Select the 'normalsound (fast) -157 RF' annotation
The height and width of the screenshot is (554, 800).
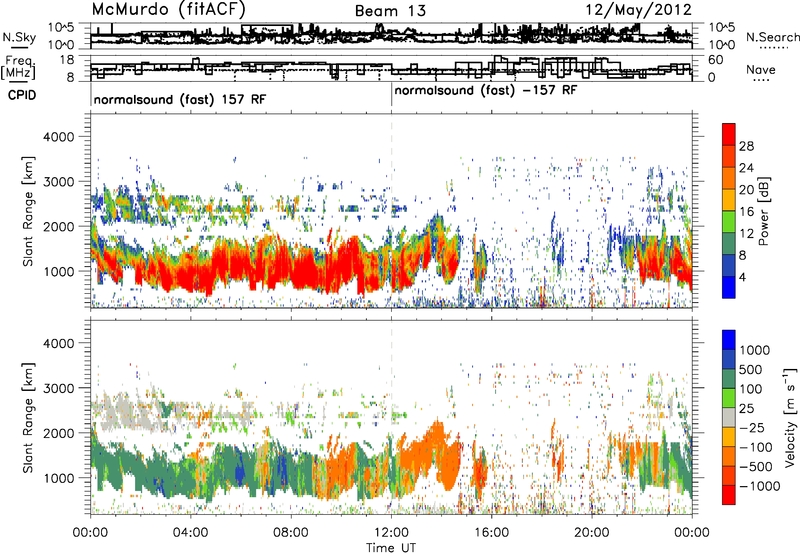pos(486,91)
